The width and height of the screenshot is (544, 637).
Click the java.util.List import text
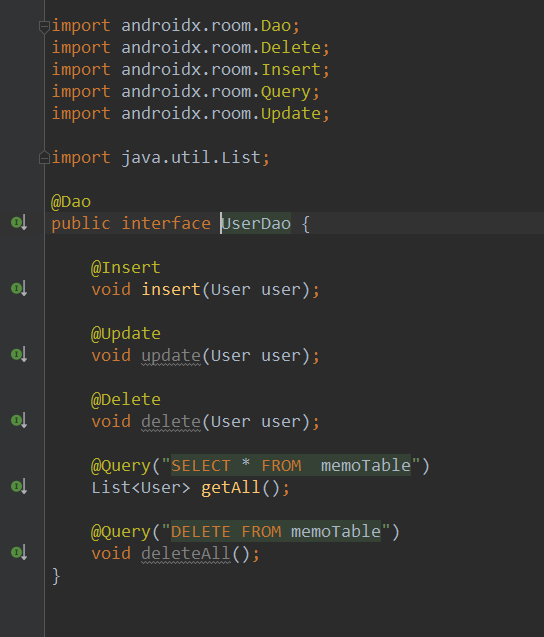pos(191,158)
